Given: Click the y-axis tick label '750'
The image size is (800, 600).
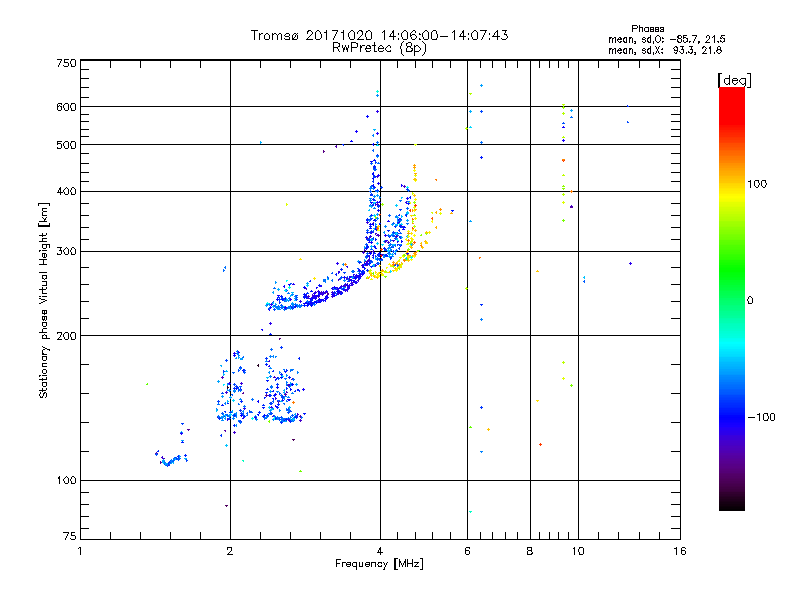Looking at the screenshot, I should click(66, 63).
